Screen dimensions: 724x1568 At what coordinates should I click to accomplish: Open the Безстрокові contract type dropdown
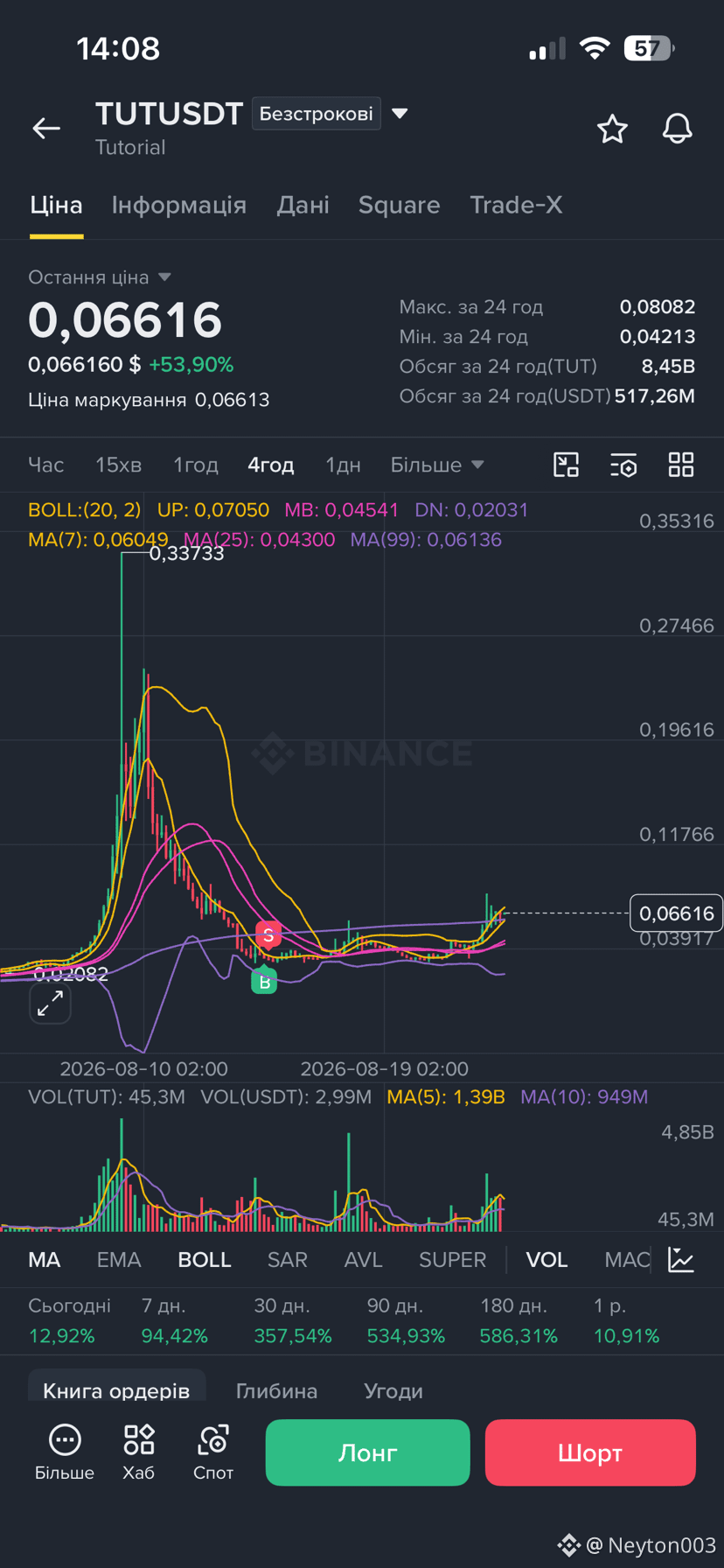point(317,114)
